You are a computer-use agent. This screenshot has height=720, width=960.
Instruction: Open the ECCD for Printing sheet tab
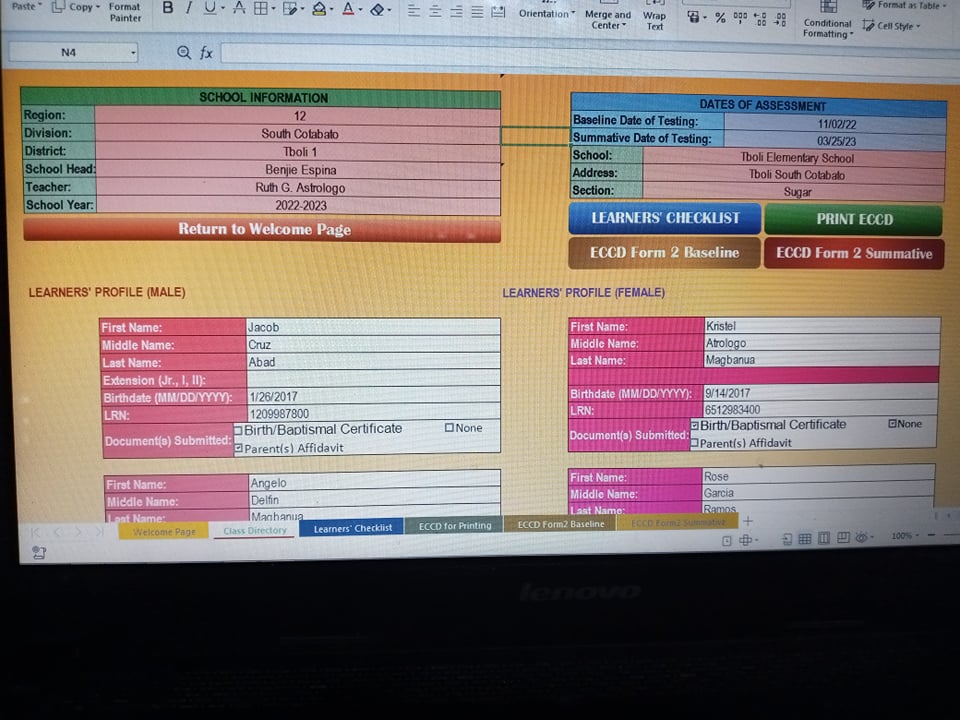[454, 525]
